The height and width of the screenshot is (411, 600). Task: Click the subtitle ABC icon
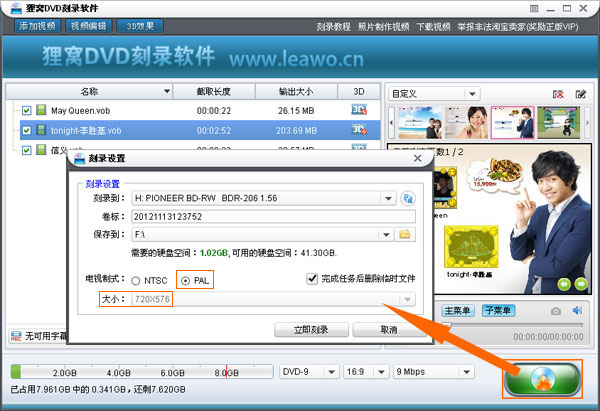tap(16, 336)
